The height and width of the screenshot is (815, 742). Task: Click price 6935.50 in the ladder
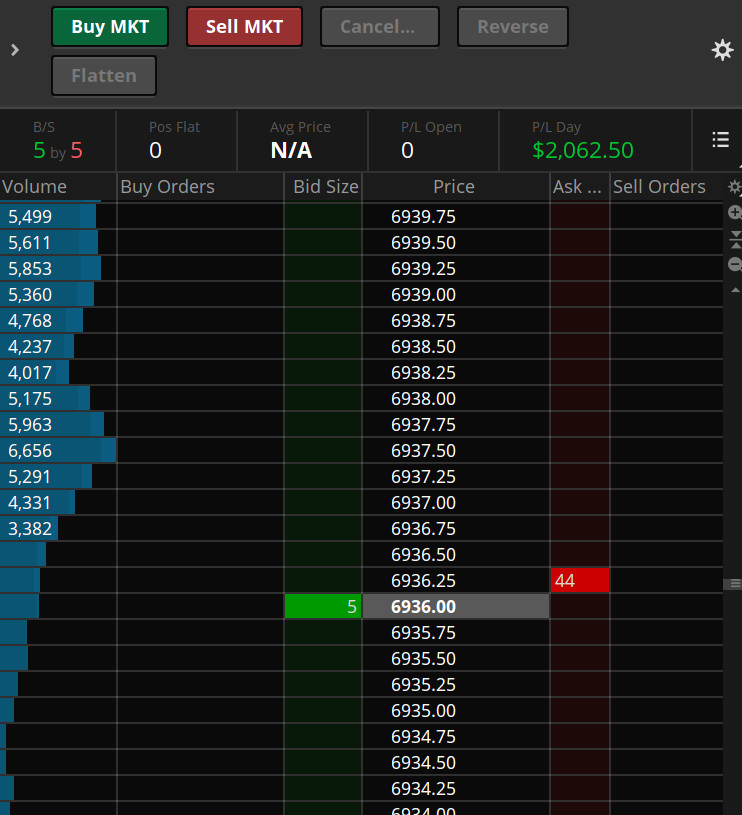[423, 658]
